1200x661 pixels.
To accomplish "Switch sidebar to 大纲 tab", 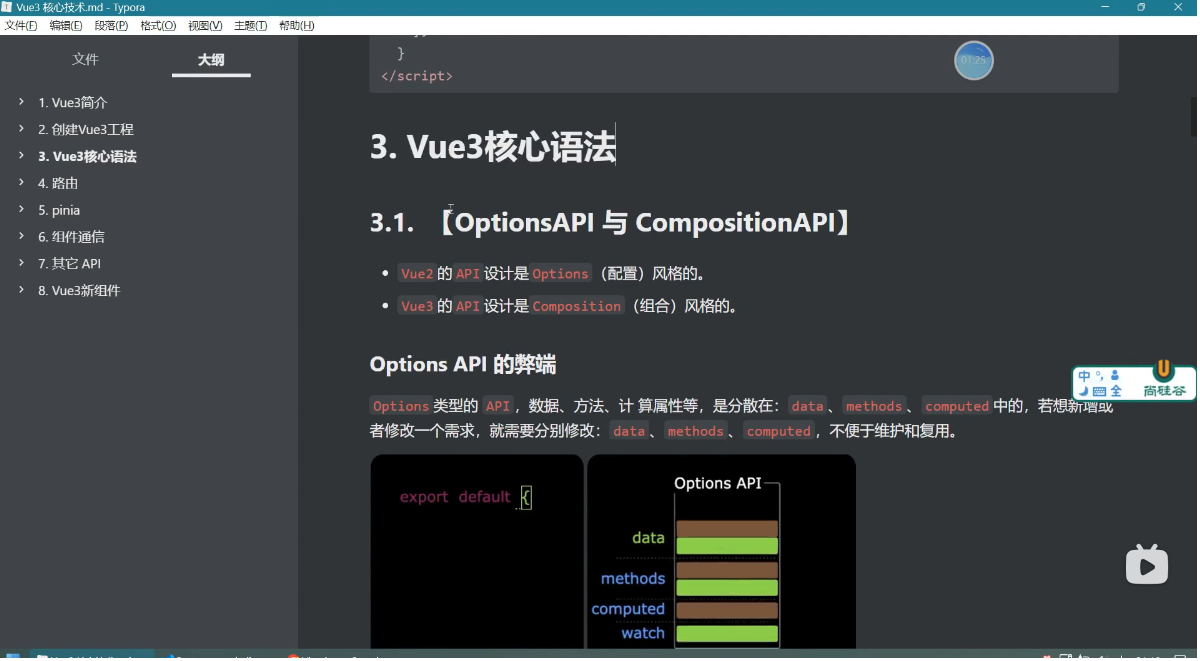I will click(211, 60).
